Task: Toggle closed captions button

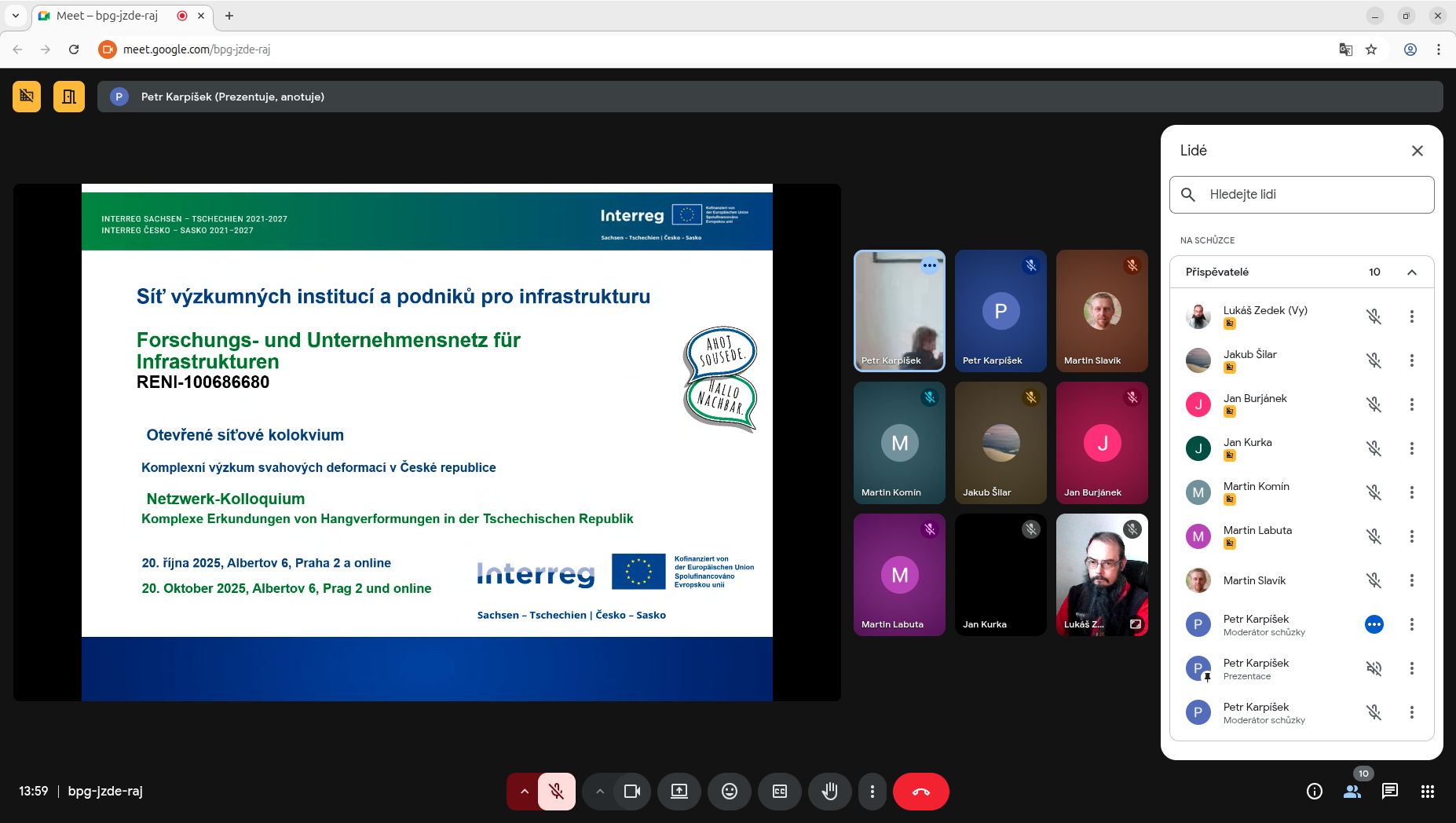Action: pos(779,792)
